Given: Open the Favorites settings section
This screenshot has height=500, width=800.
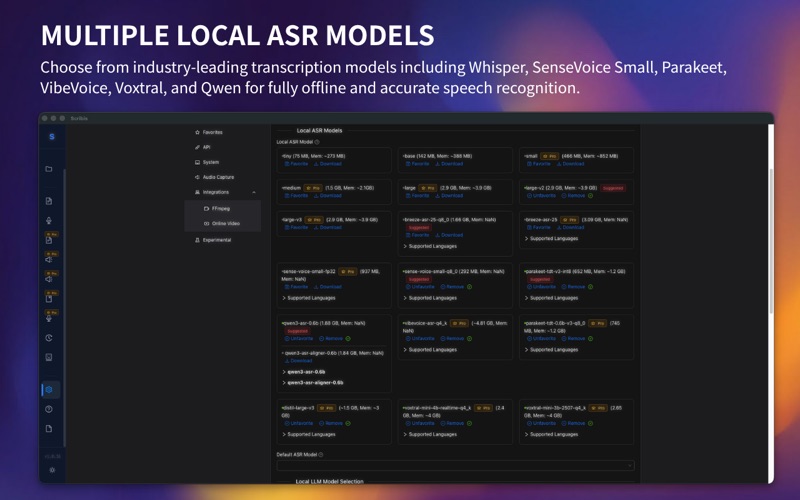Looking at the screenshot, I should (209, 132).
